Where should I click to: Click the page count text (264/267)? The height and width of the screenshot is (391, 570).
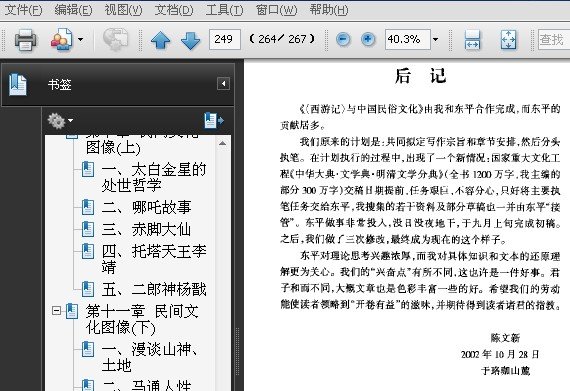click(282, 39)
